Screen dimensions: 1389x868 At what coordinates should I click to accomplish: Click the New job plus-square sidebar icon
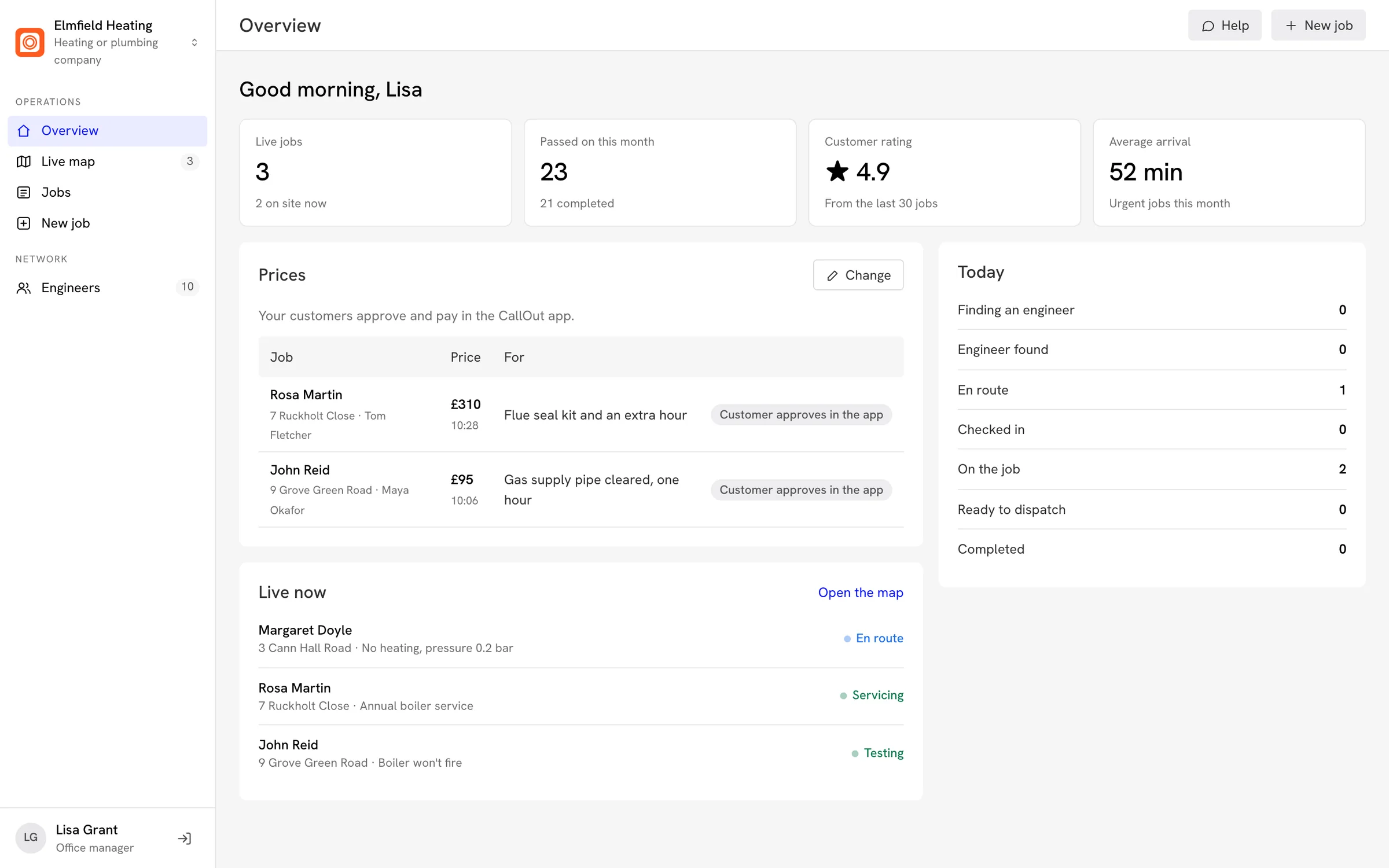(x=24, y=223)
